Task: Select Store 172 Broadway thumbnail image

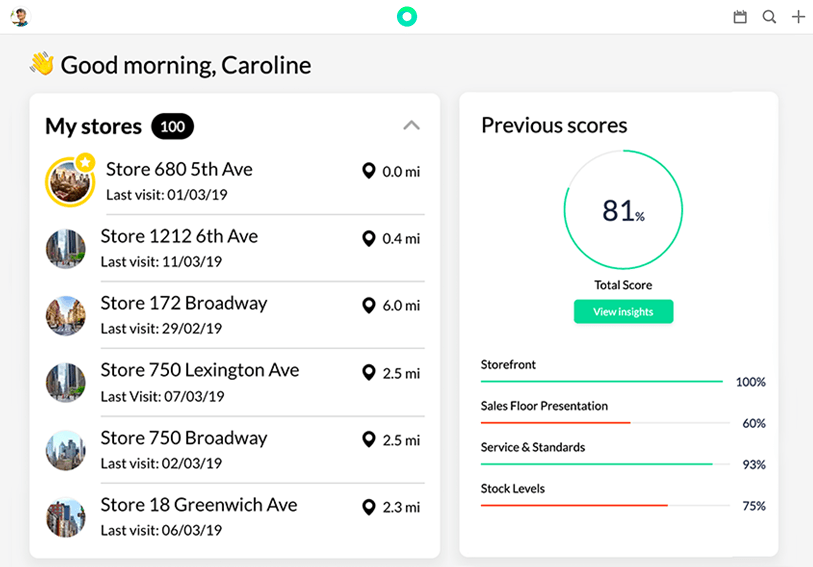Action: pos(65,315)
